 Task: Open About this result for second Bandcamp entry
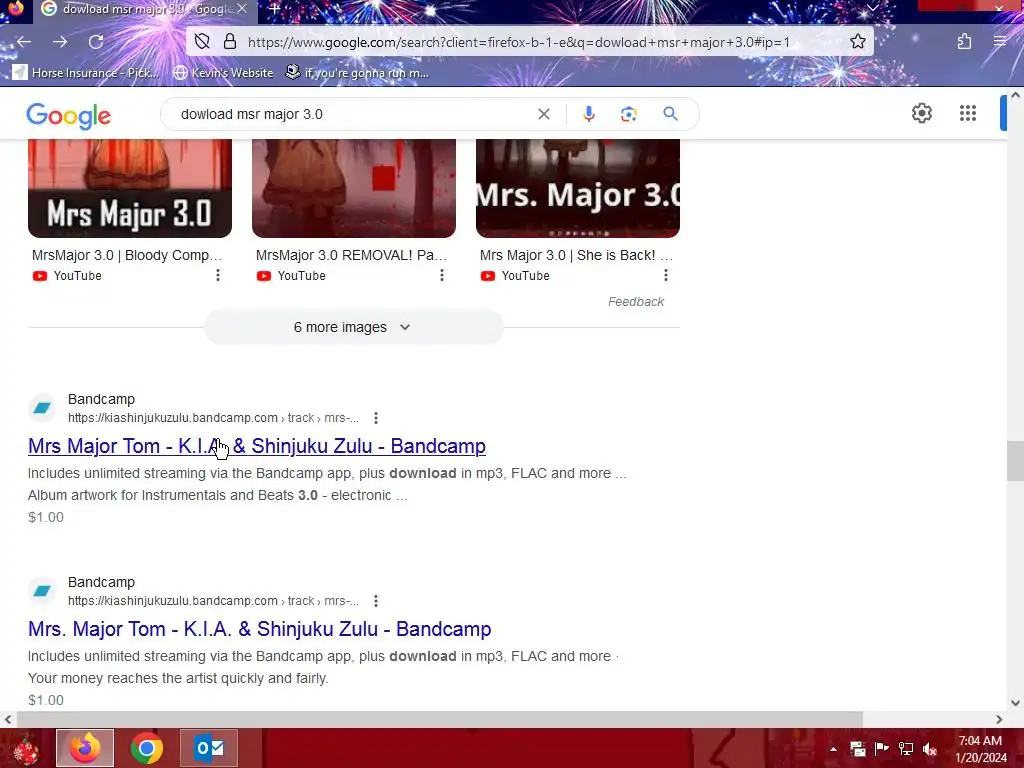376,601
